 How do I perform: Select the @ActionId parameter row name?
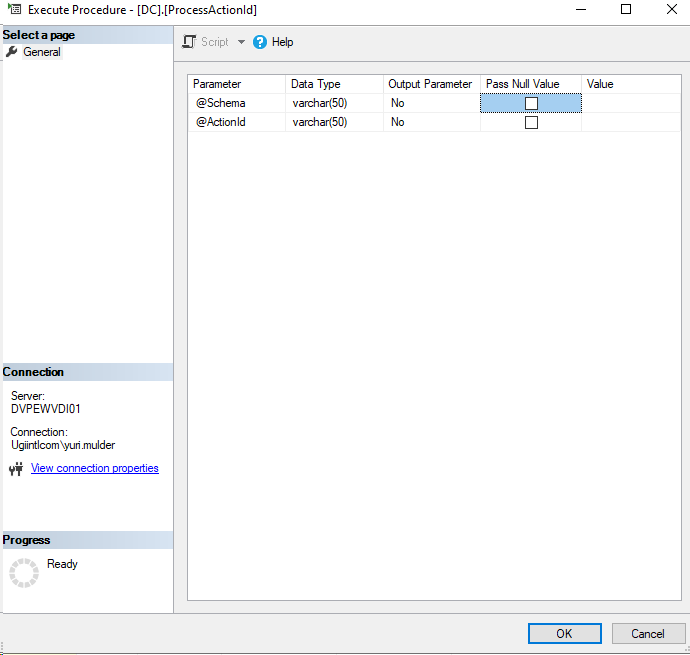coord(221,122)
